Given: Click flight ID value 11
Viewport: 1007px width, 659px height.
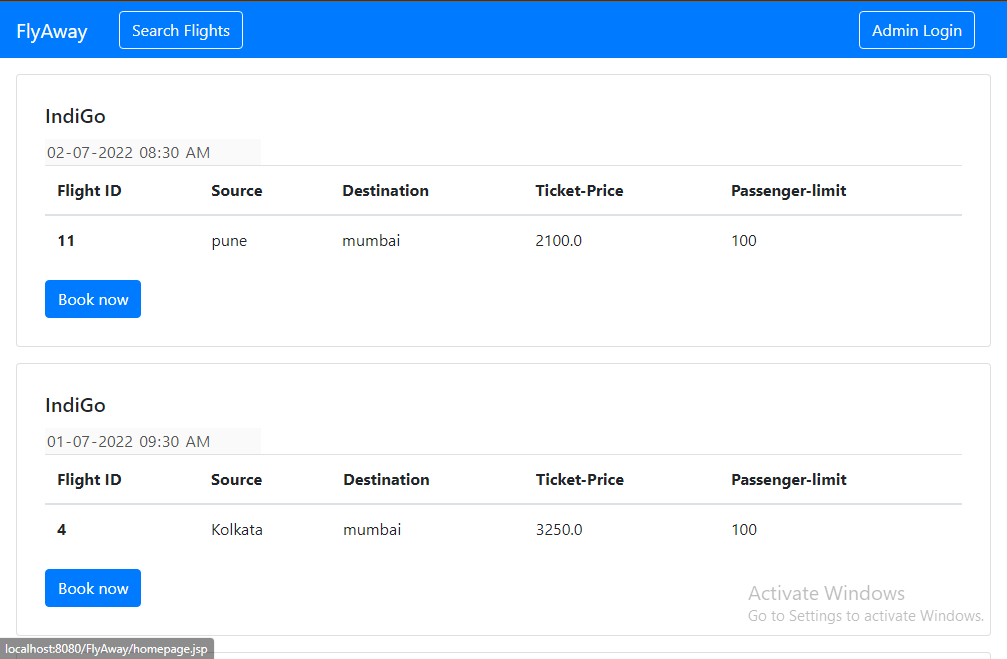Looking at the screenshot, I should [x=66, y=241].
